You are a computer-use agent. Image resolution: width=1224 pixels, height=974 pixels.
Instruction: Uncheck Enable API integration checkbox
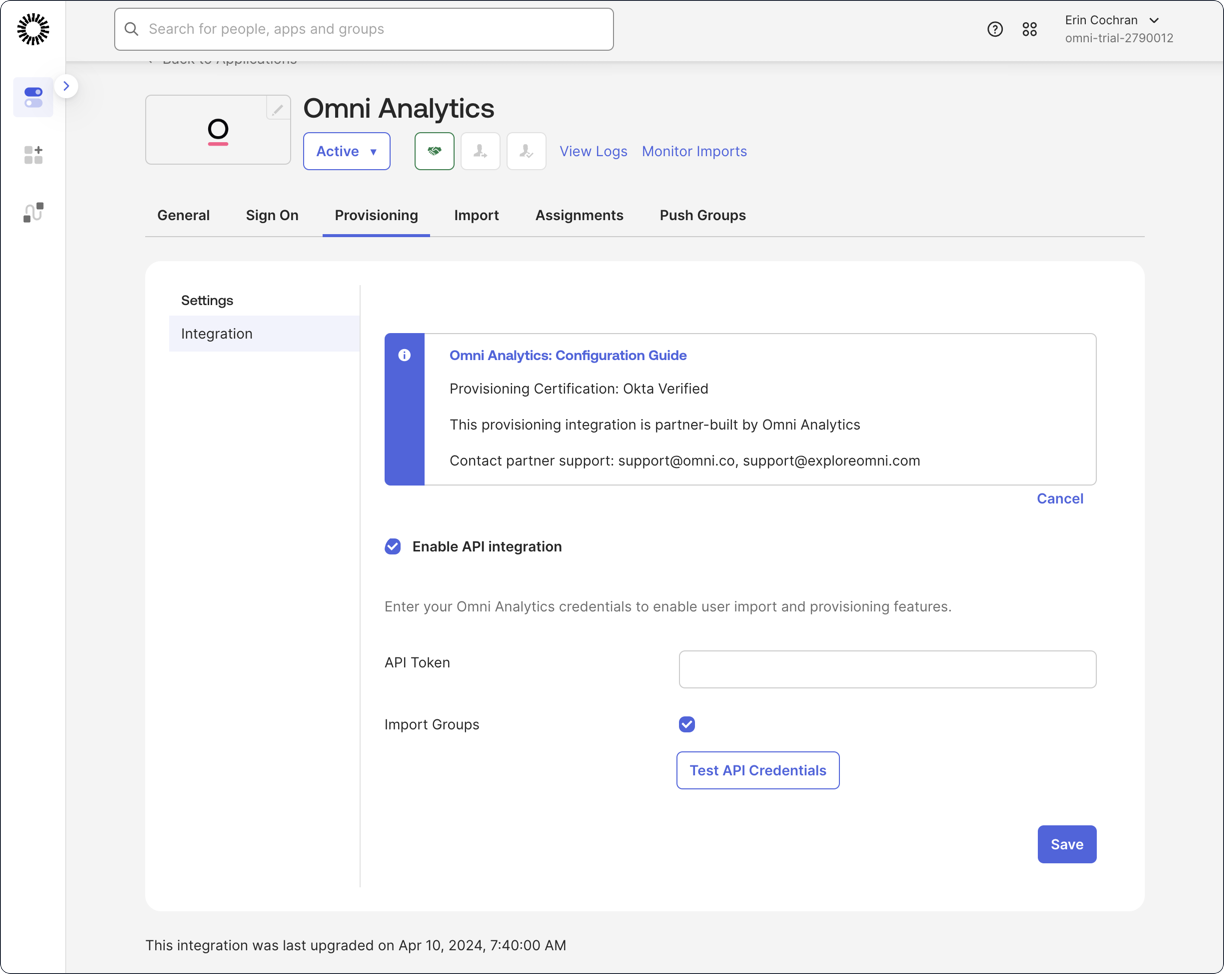[x=393, y=547]
